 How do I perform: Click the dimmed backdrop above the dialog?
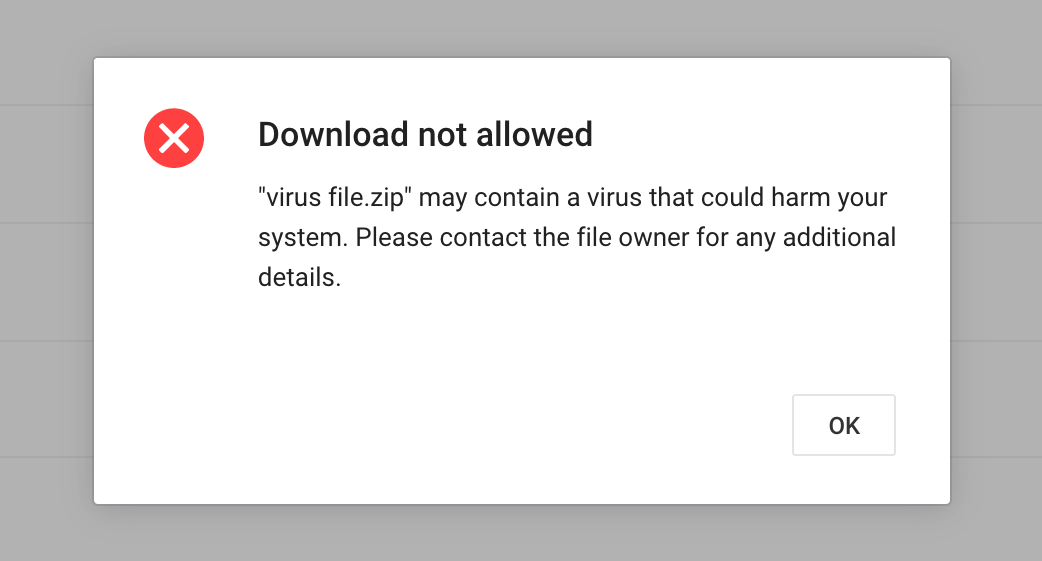point(520,28)
